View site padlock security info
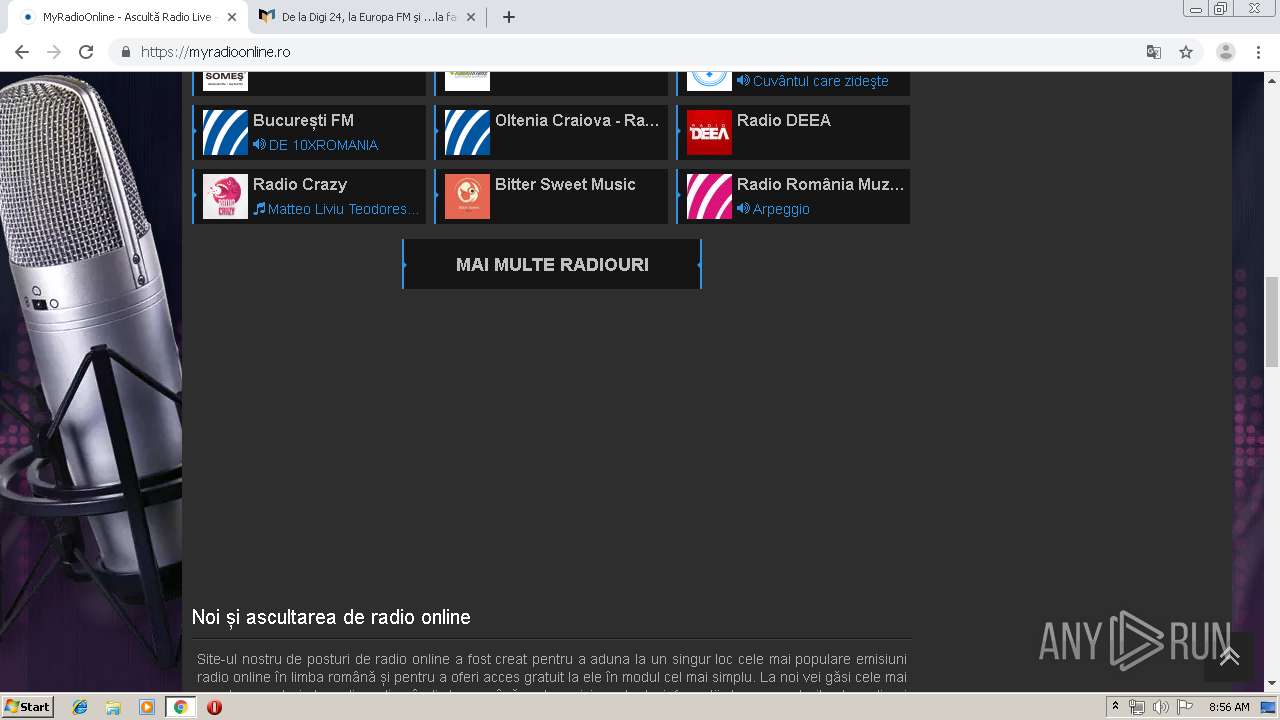This screenshot has width=1280, height=720. 126,52
